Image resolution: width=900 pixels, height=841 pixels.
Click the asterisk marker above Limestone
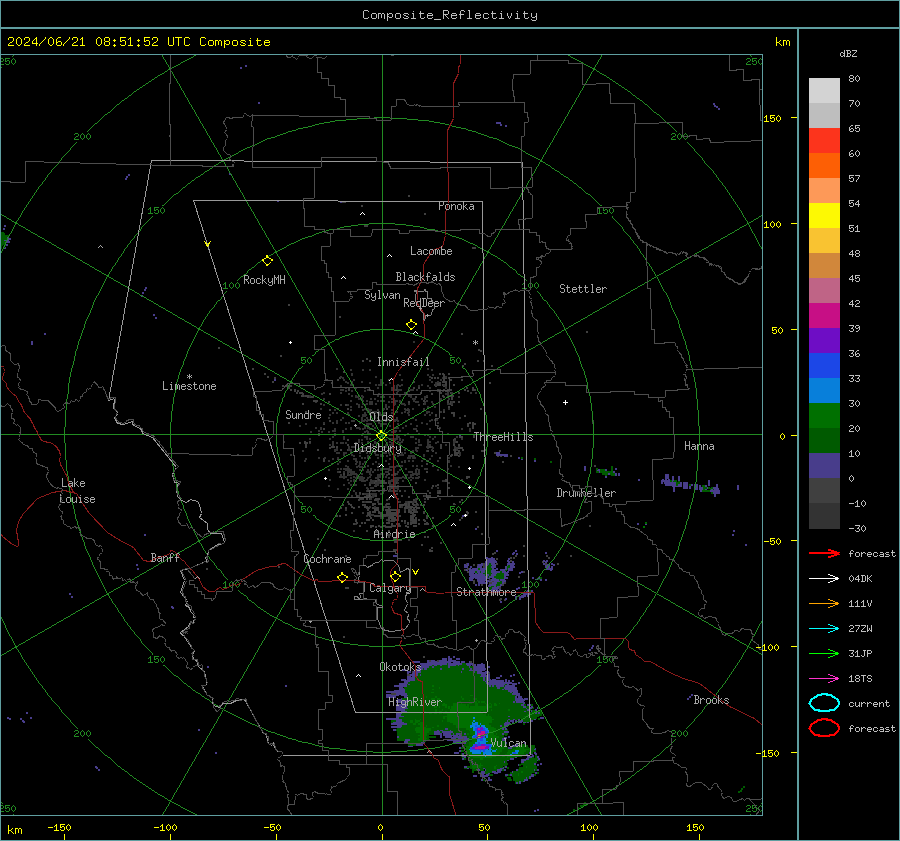(x=189, y=377)
